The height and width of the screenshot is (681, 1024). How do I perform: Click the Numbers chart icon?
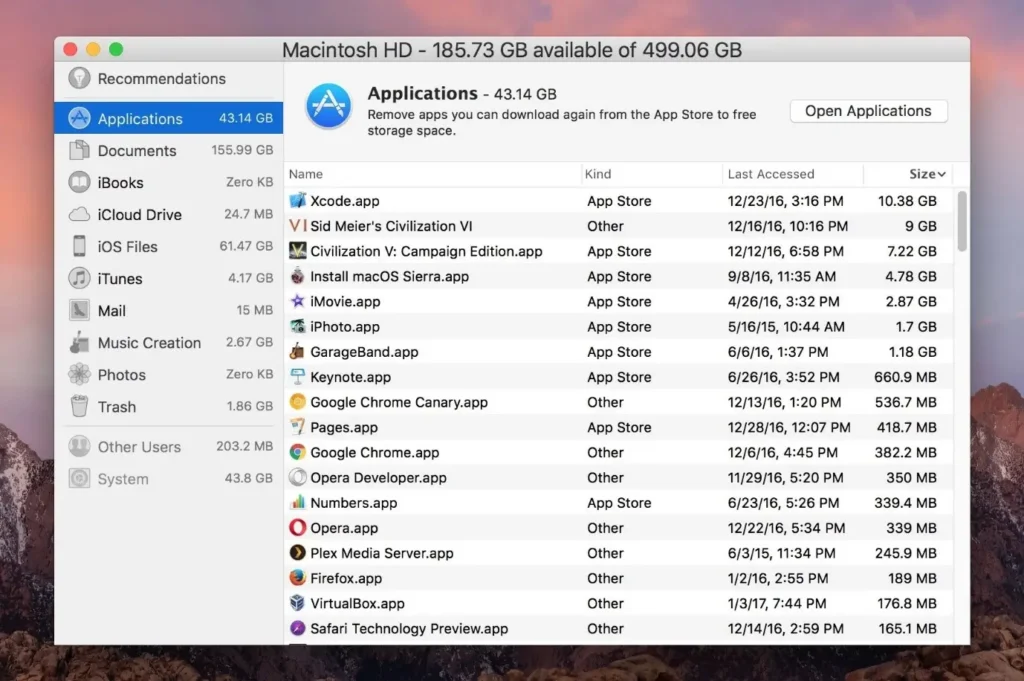(x=297, y=502)
